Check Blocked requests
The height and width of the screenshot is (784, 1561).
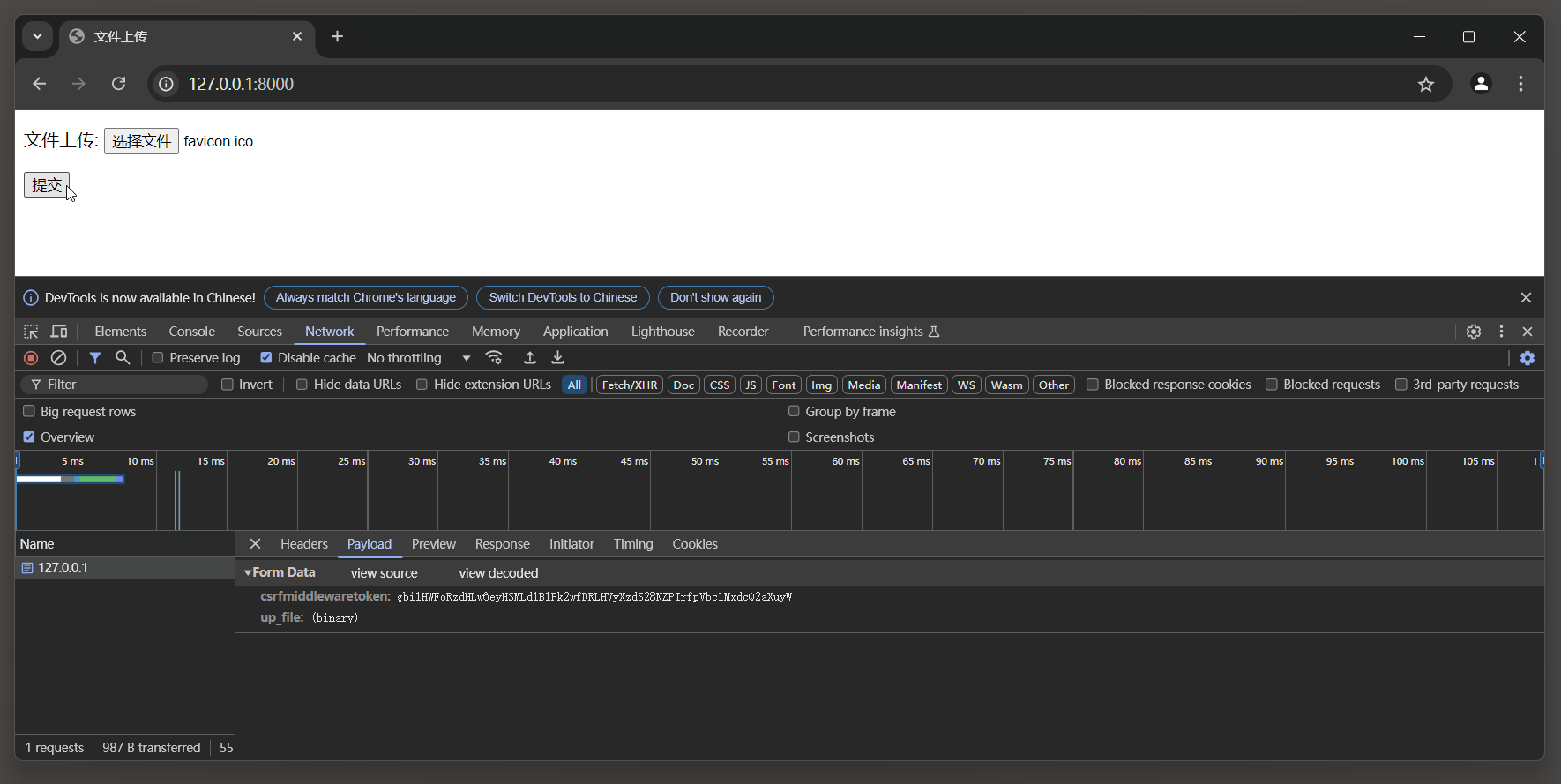pos(1272,385)
